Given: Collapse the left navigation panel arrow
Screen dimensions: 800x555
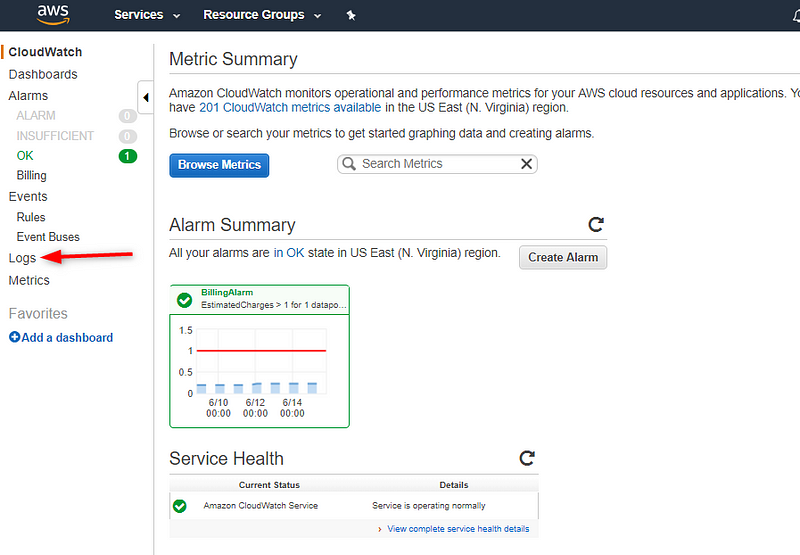Looking at the screenshot, I should pos(145,97).
